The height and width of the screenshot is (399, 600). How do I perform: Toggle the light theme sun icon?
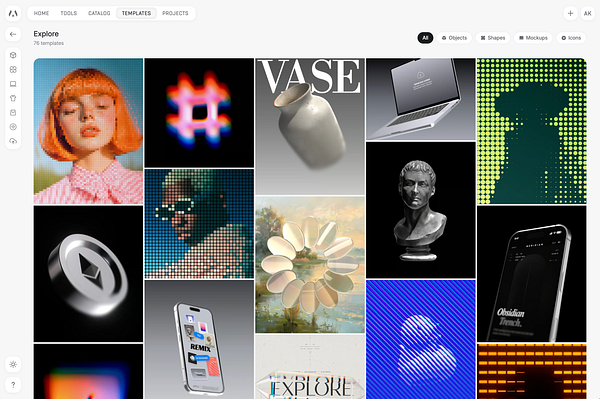click(13, 364)
